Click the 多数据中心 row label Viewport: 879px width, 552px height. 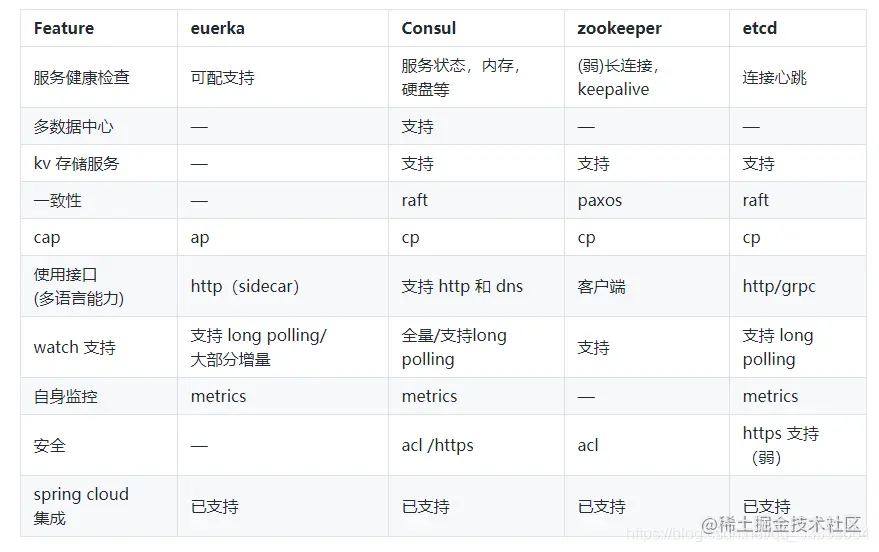coord(74,127)
